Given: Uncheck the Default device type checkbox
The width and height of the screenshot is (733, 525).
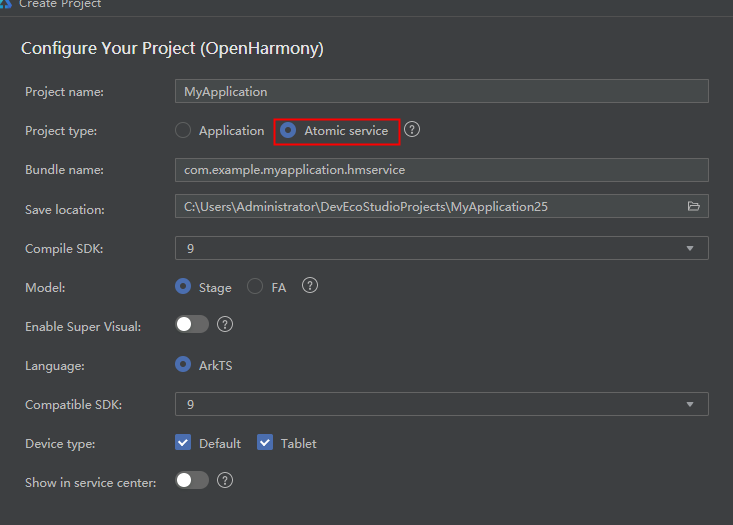Looking at the screenshot, I should [x=183, y=442].
